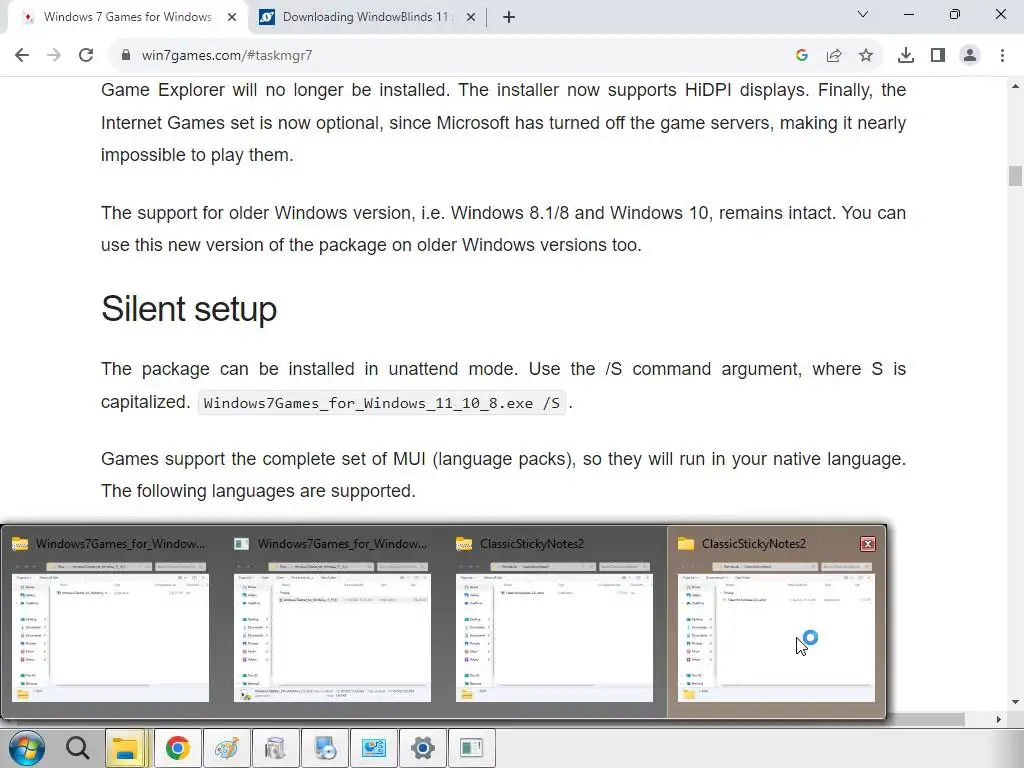Toggle the Chrome side panel
The width and height of the screenshot is (1024, 768).
pos(938,56)
